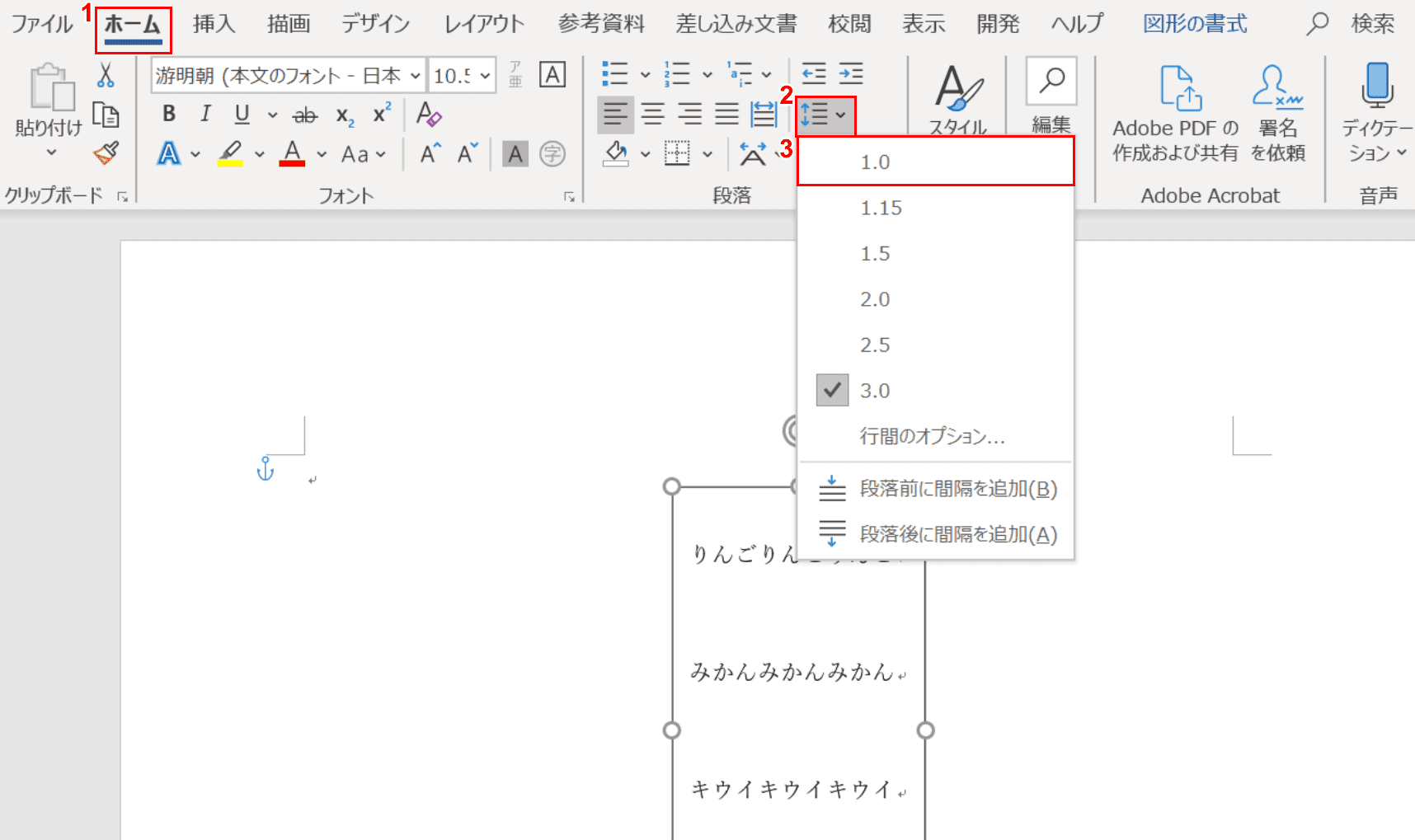Toggle character shading A icon
This screenshot has height=840, width=1415.
point(515,154)
